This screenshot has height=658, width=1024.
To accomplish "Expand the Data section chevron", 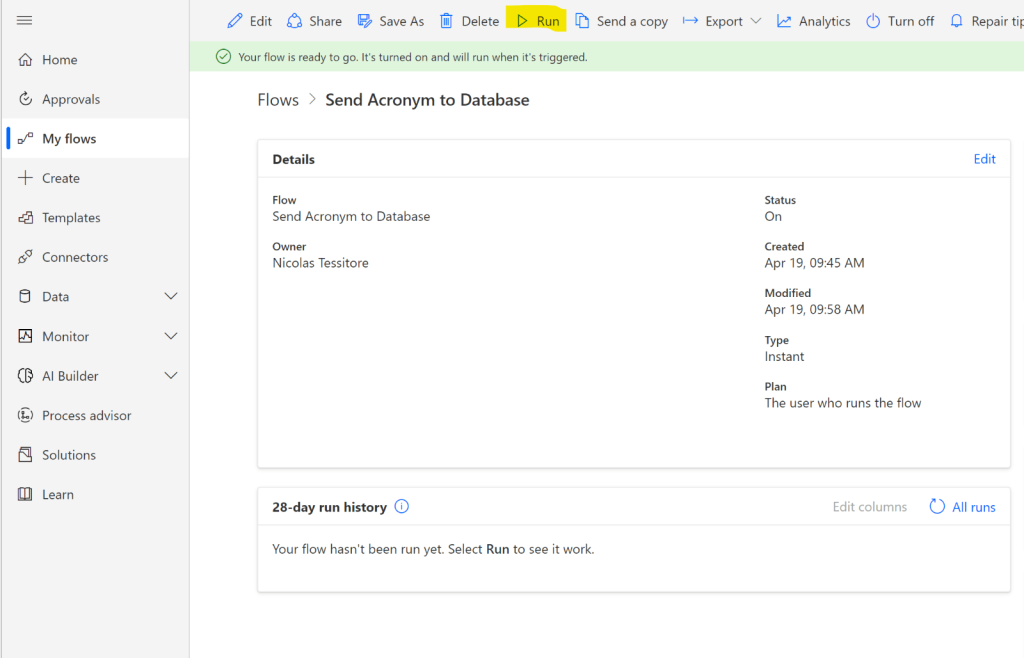I will coord(171,297).
